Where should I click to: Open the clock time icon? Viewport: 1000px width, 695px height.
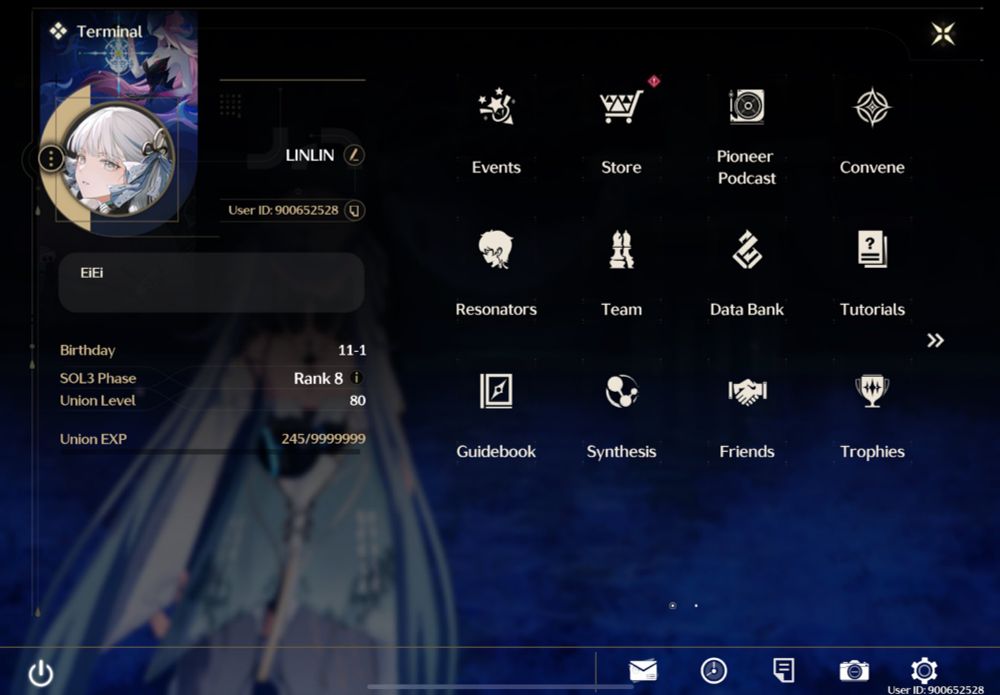pos(714,671)
